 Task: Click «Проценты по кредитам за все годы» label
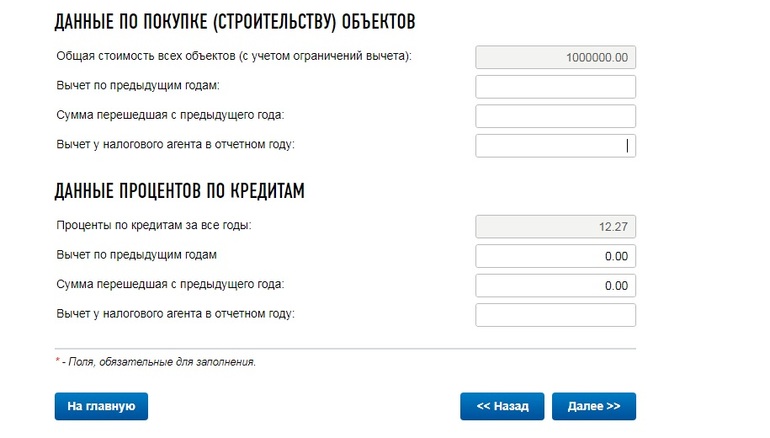tap(153, 225)
